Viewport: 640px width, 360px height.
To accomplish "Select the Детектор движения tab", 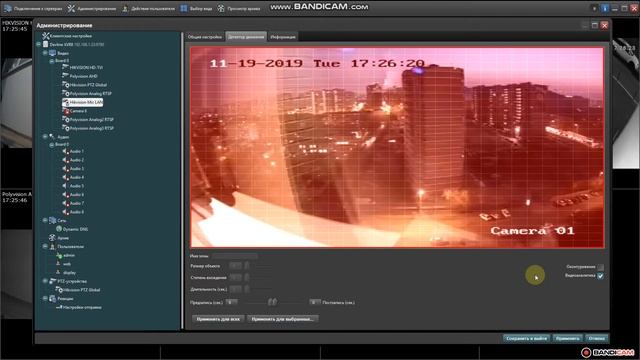I will (x=246, y=37).
